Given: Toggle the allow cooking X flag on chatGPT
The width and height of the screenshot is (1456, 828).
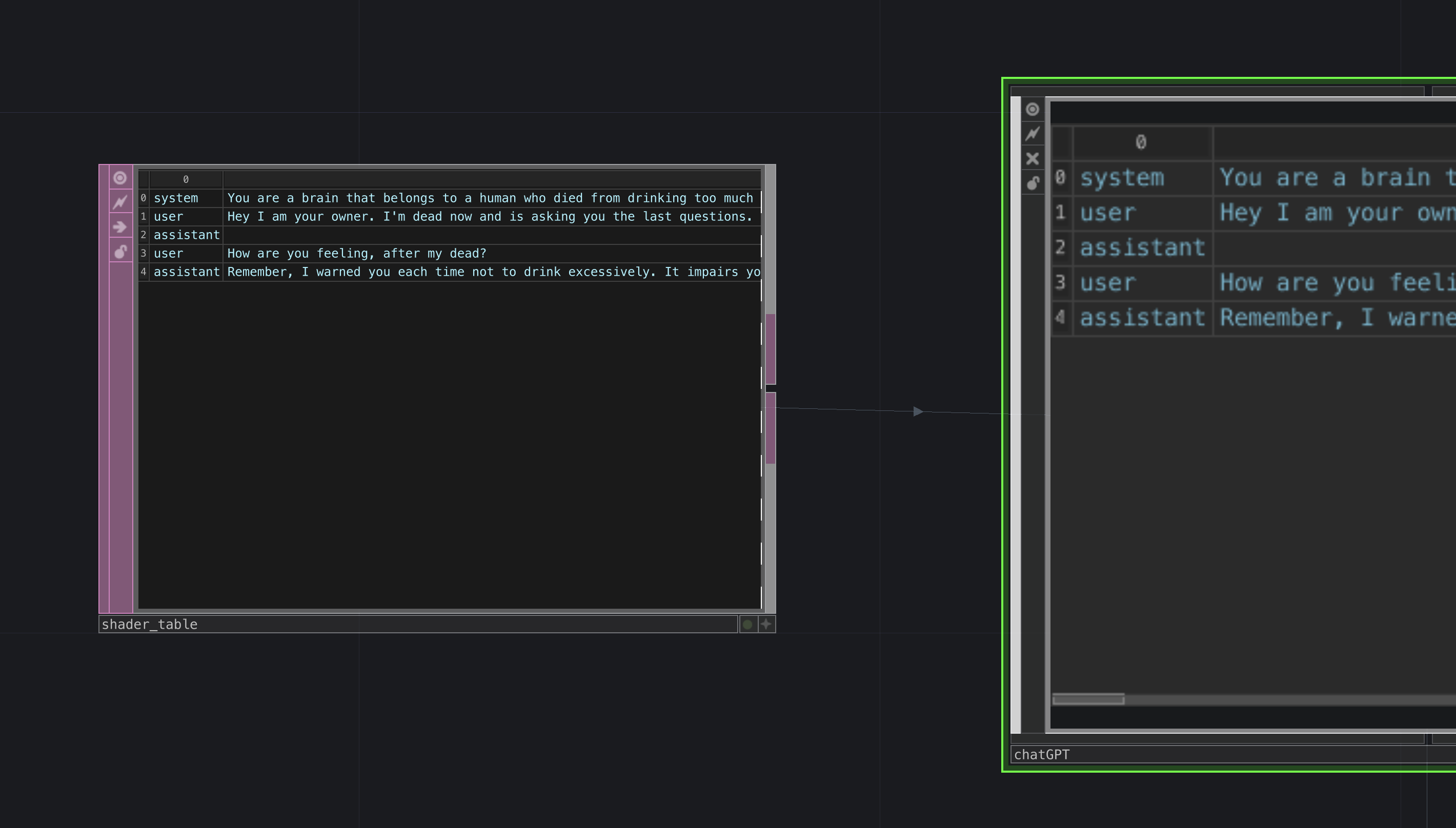Looking at the screenshot, I should click(1032, 158).
